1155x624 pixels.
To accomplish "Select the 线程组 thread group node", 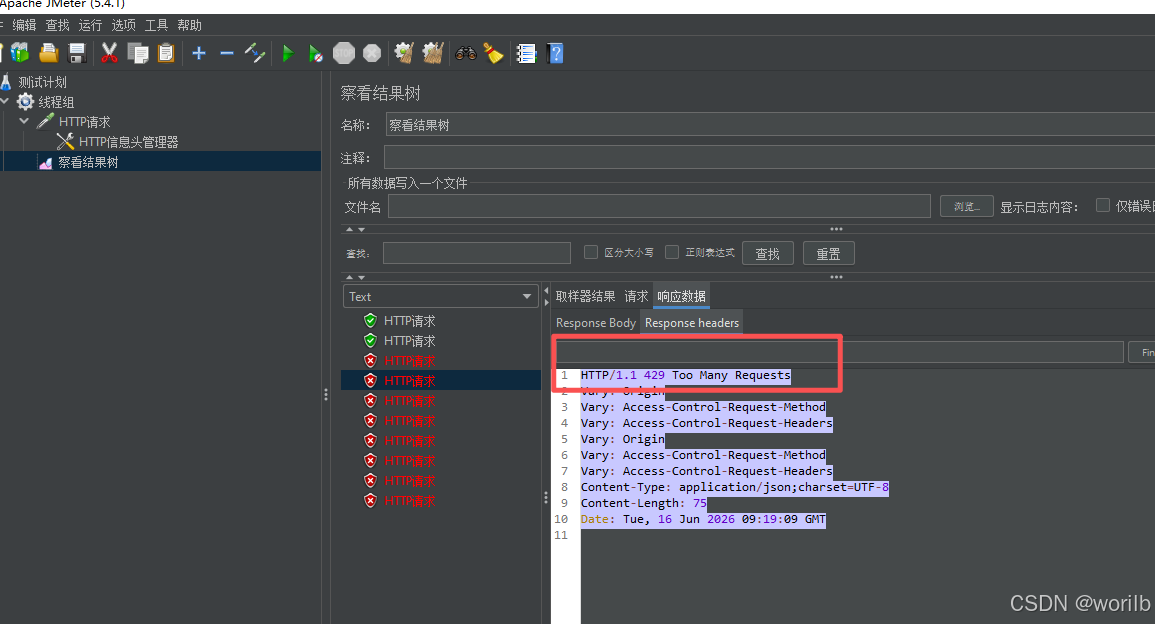I will [56, 102].
